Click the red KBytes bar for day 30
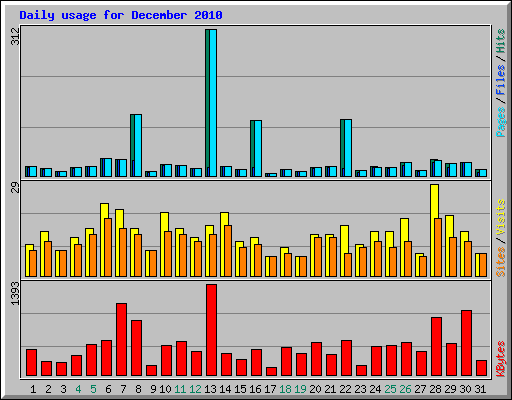 click(x=466, y=343)
